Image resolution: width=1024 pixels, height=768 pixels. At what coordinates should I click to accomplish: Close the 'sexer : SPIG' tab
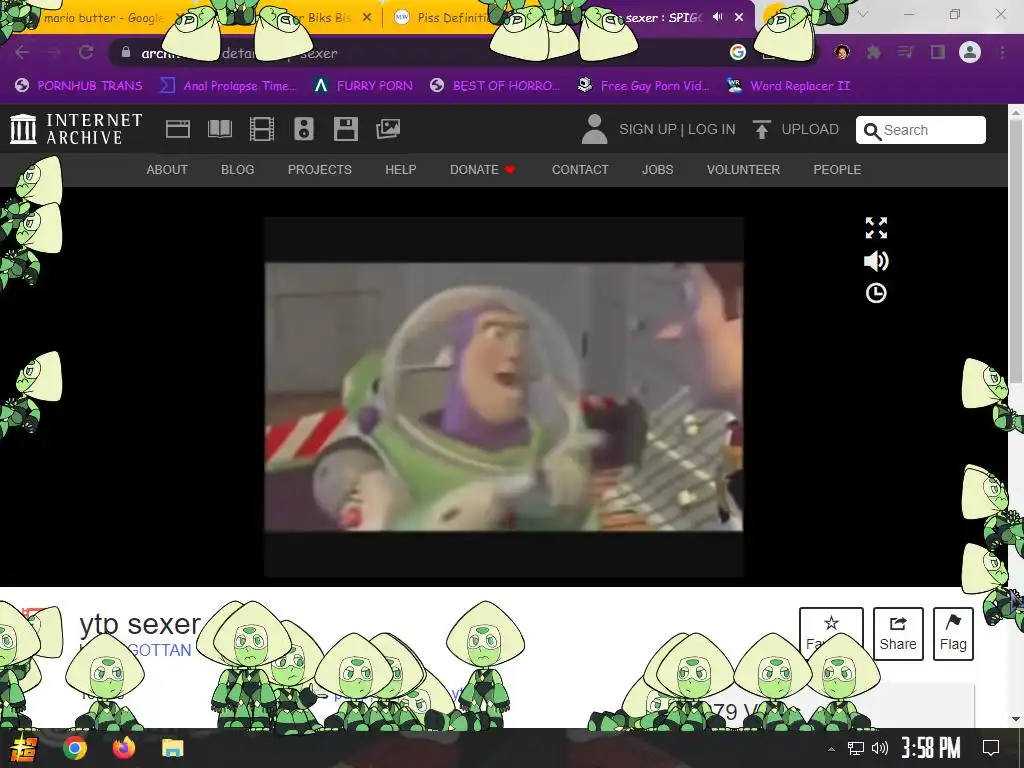[739, 17]
